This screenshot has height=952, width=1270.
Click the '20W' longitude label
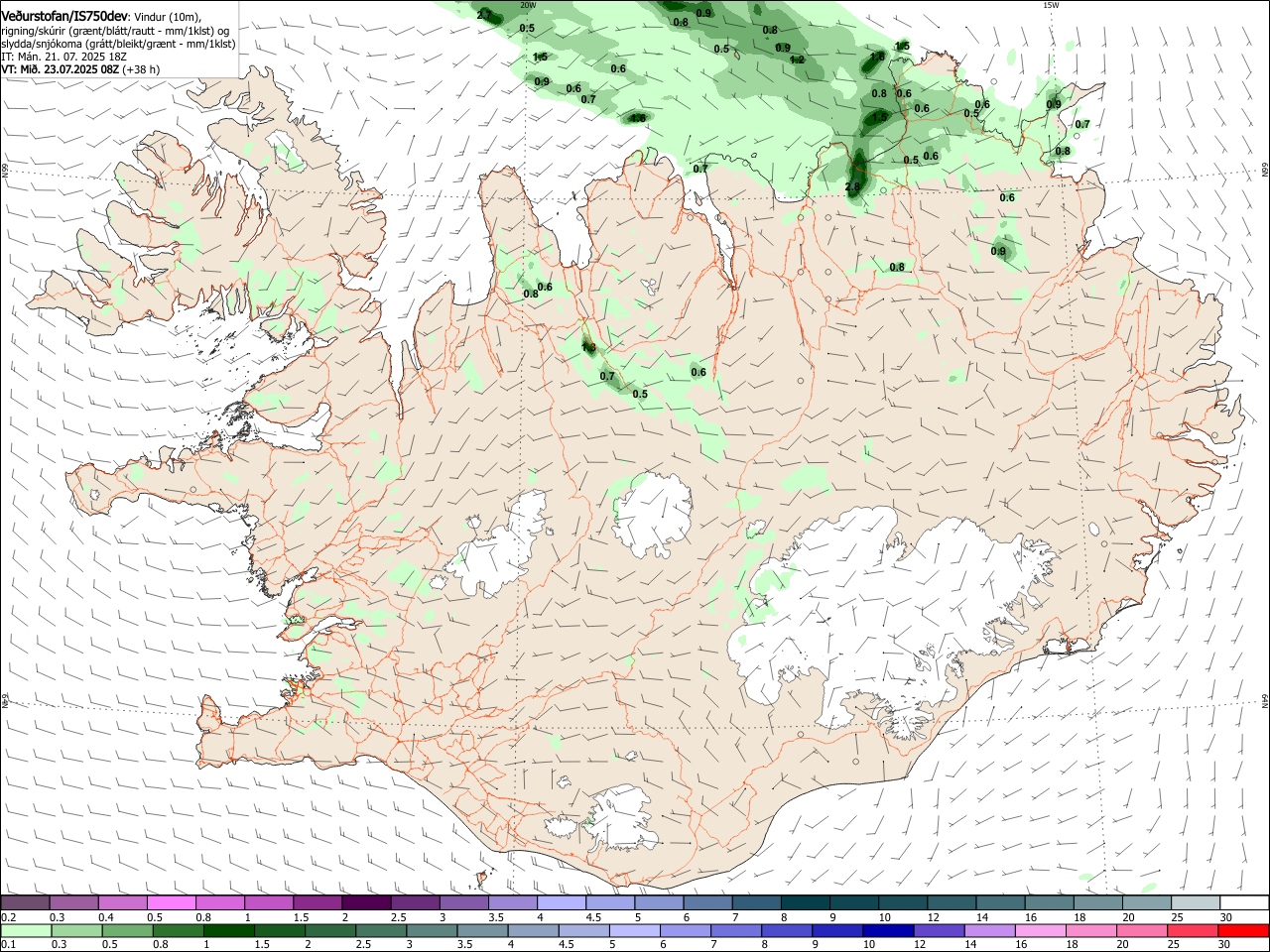point(528,5)
